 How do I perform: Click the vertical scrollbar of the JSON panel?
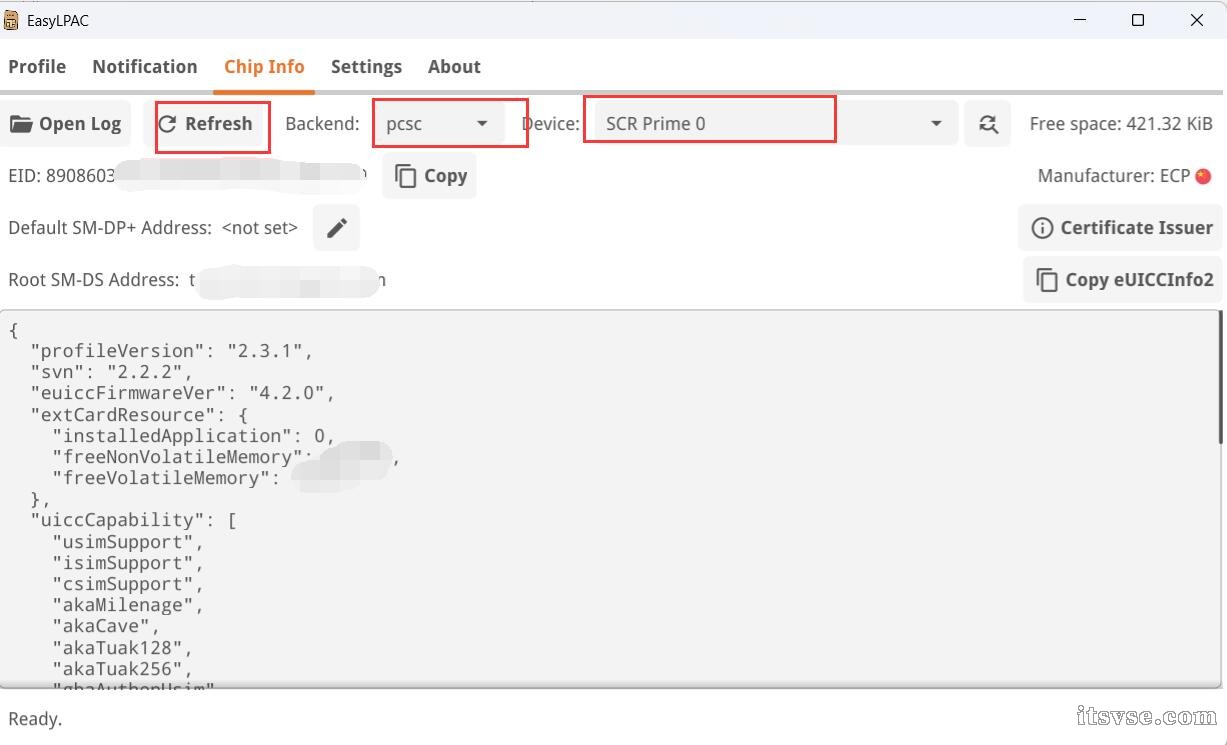pyautogui.click(x=1220, y=377)
